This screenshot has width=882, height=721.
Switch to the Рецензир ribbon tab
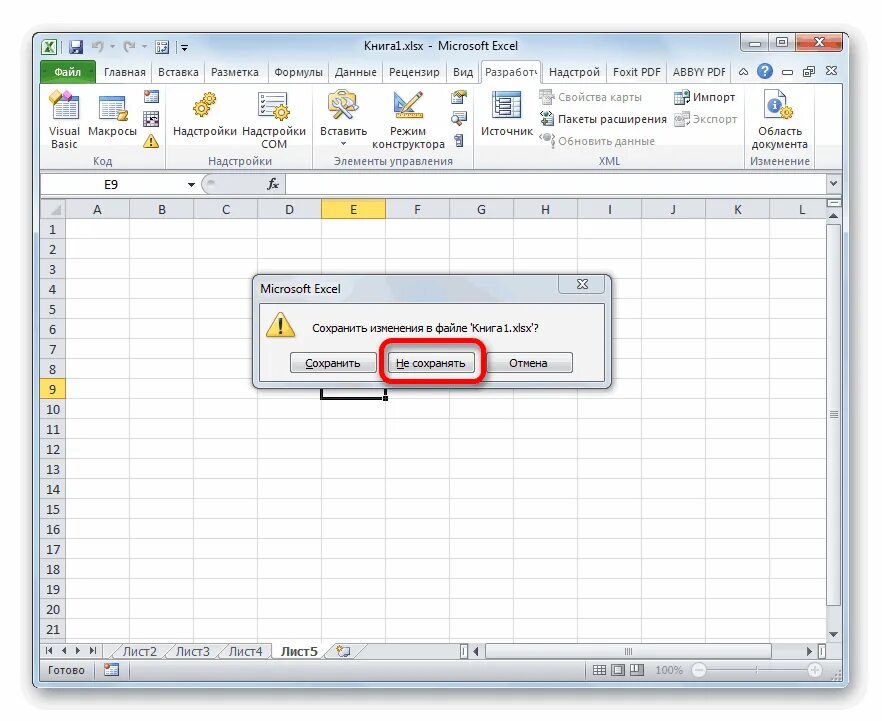tap(414, 72)
